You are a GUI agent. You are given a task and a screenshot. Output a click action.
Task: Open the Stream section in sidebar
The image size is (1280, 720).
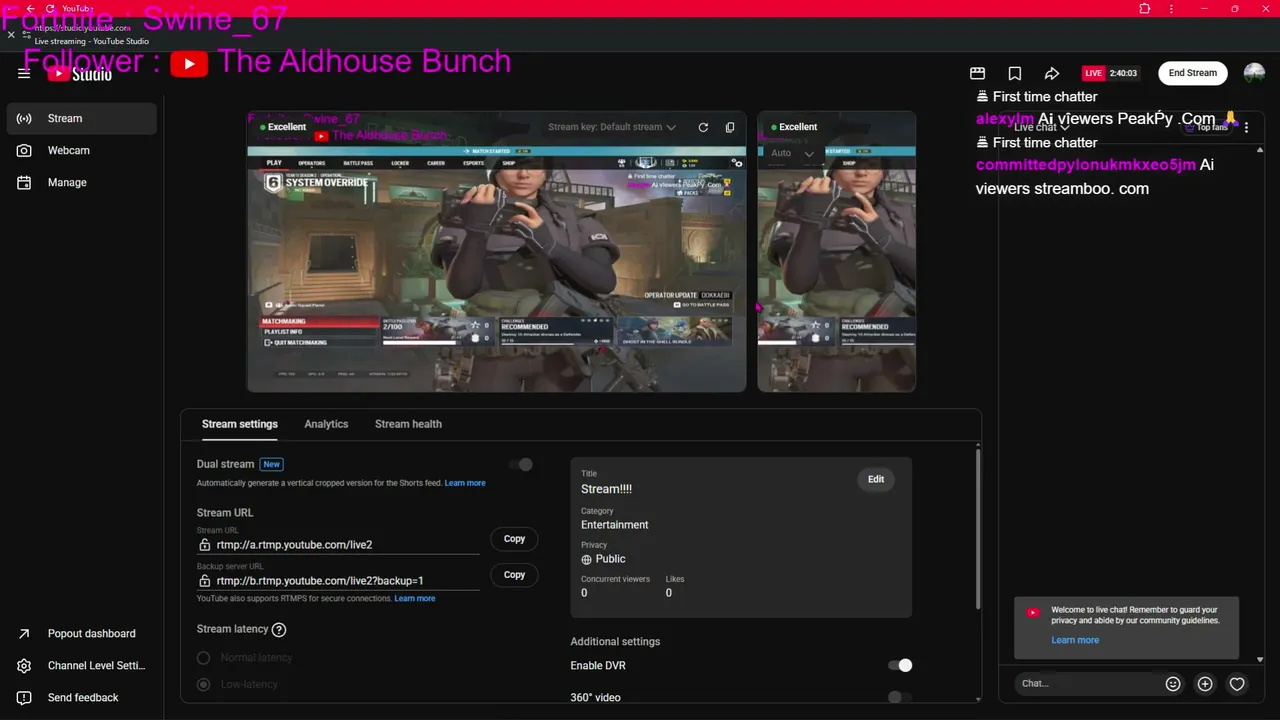click(x=82, y=118)
